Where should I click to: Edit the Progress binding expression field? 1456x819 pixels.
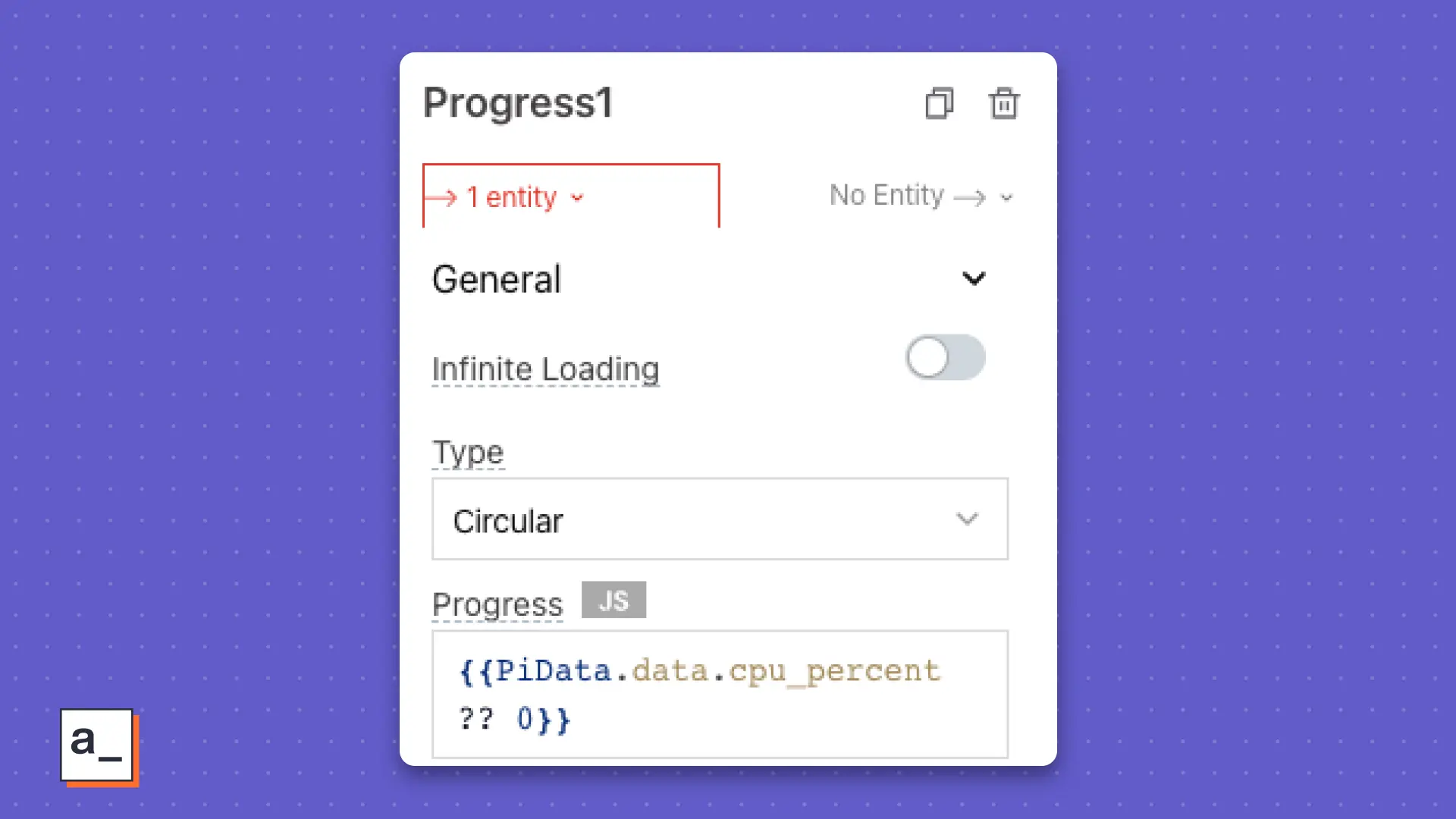(719, 694)
